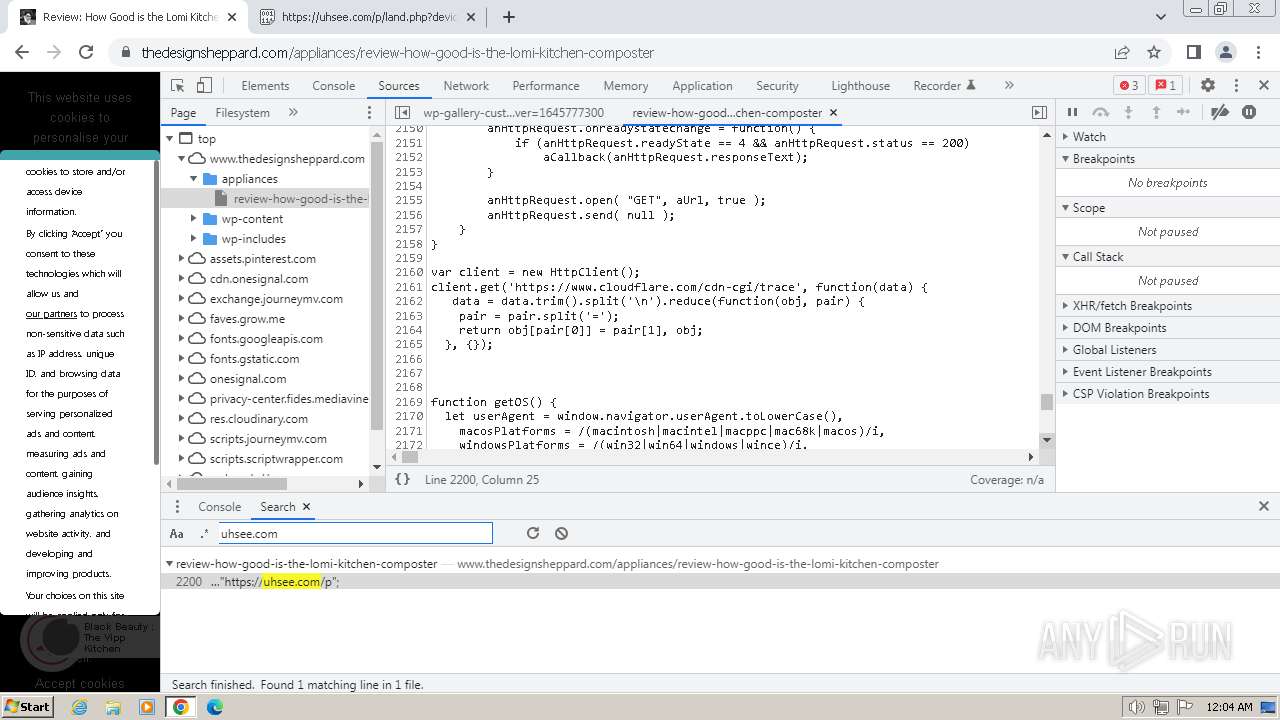Share this page icon in the address bar
Image resolution: width=1280 pixels, height=720 pixels.
coord(1122,53)
